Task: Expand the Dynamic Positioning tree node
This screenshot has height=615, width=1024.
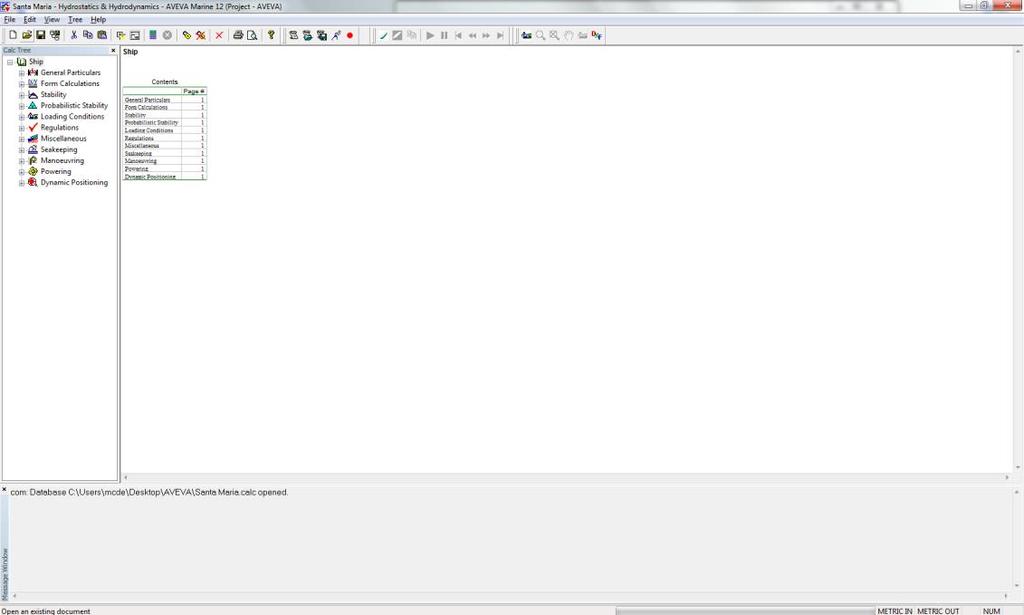Action: [22, 183]
